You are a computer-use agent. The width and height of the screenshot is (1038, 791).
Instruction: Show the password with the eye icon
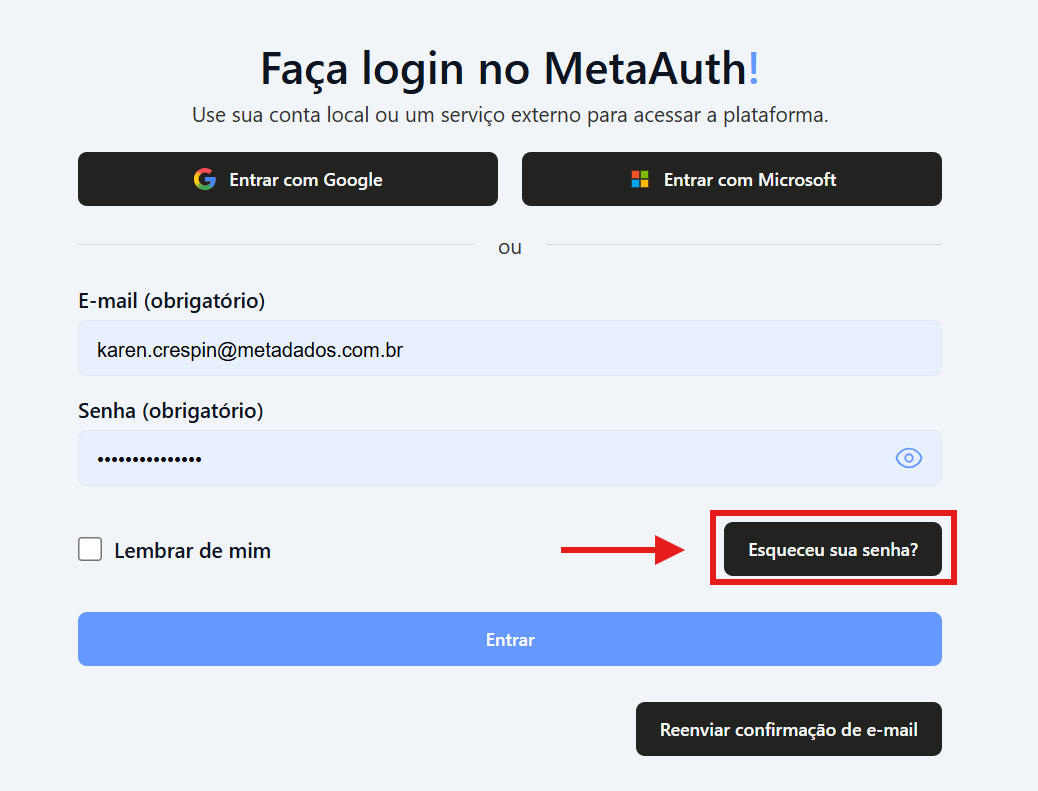coord(908,458)
